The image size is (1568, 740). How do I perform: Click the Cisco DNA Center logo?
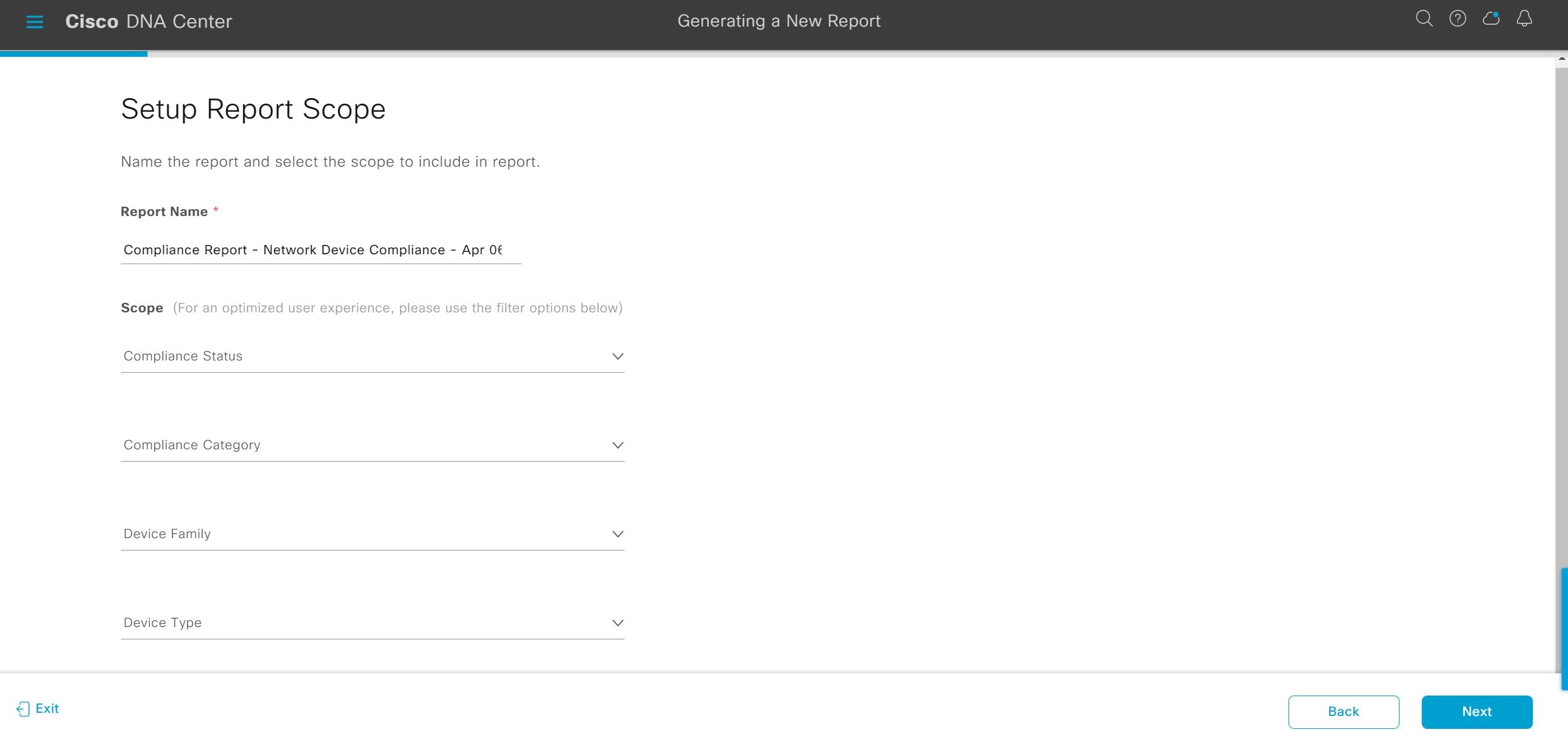pos(149,22)
